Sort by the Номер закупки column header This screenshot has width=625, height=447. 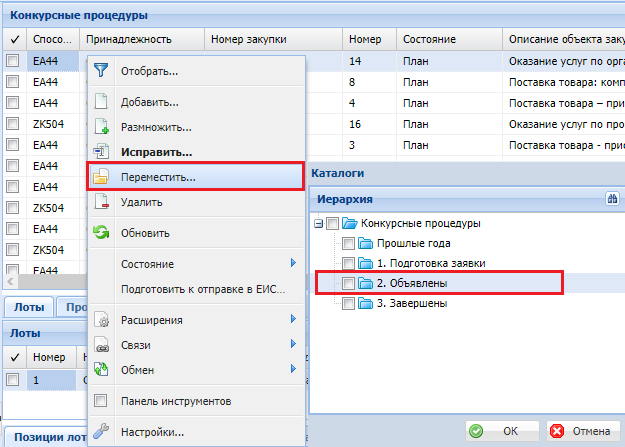point(250,39)
